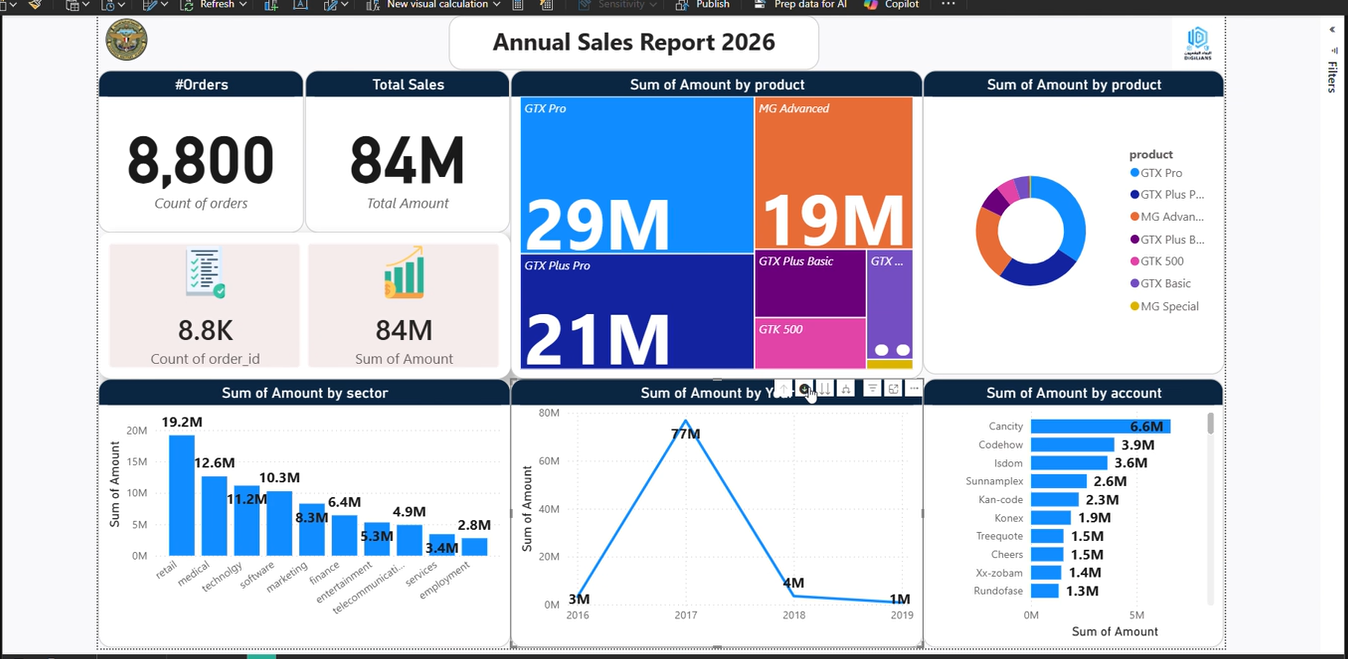
Task: Click the 77M peak point for 2017
Action: [685, 421]
